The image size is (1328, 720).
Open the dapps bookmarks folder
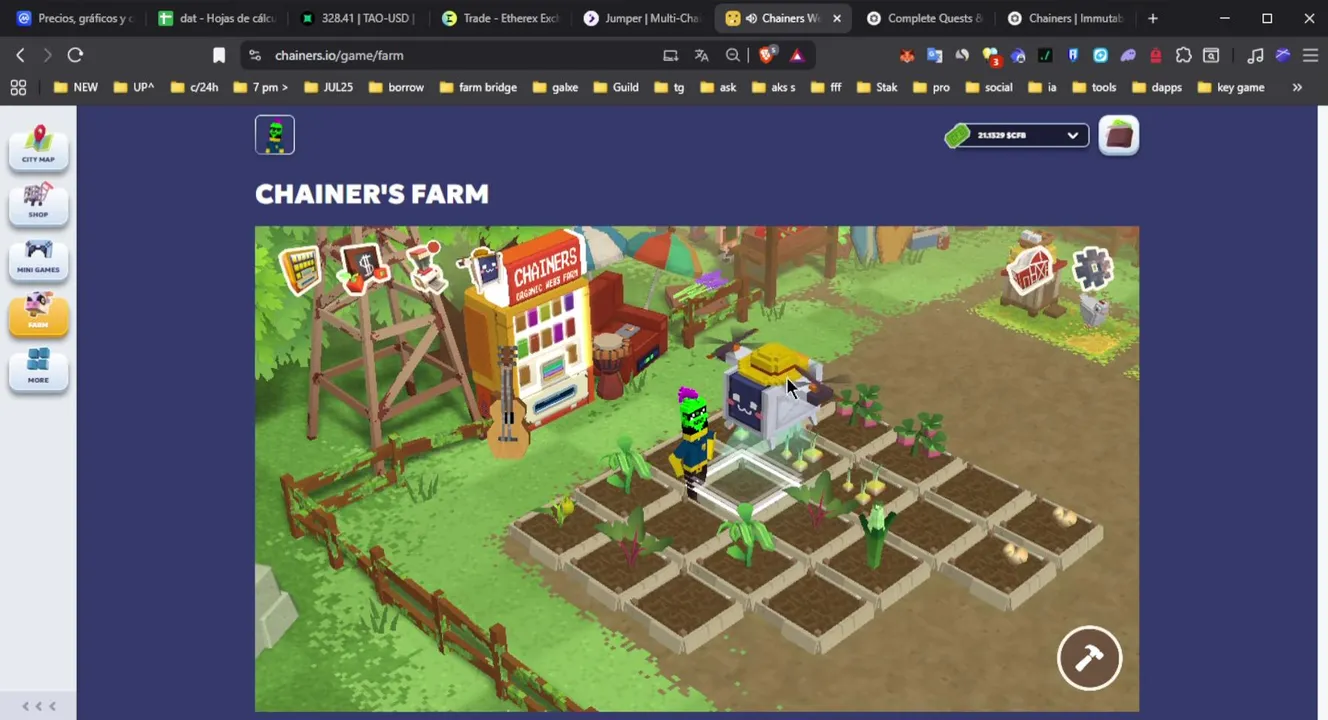(1157, 87)
